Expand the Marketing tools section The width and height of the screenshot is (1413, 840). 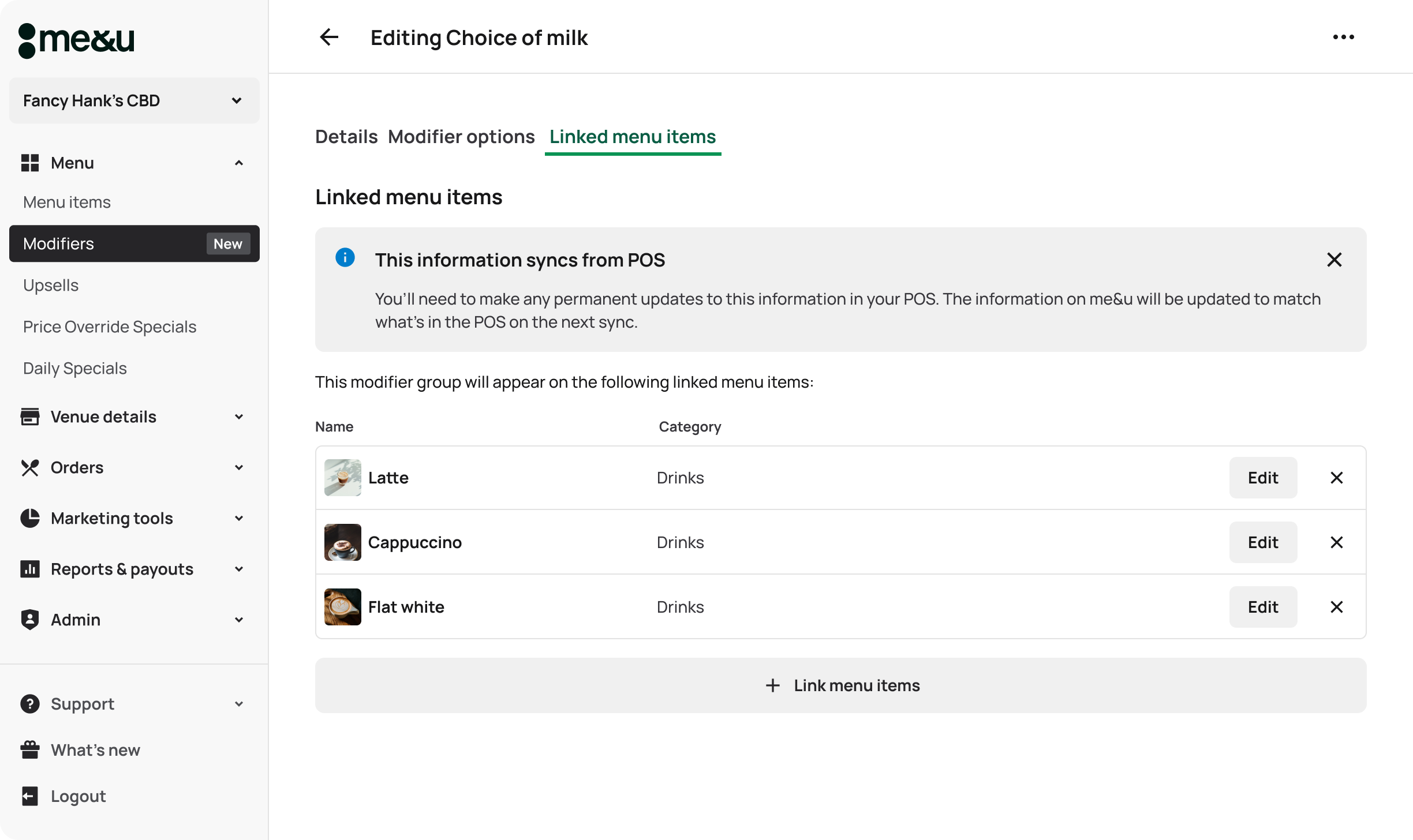pos(238,519)
